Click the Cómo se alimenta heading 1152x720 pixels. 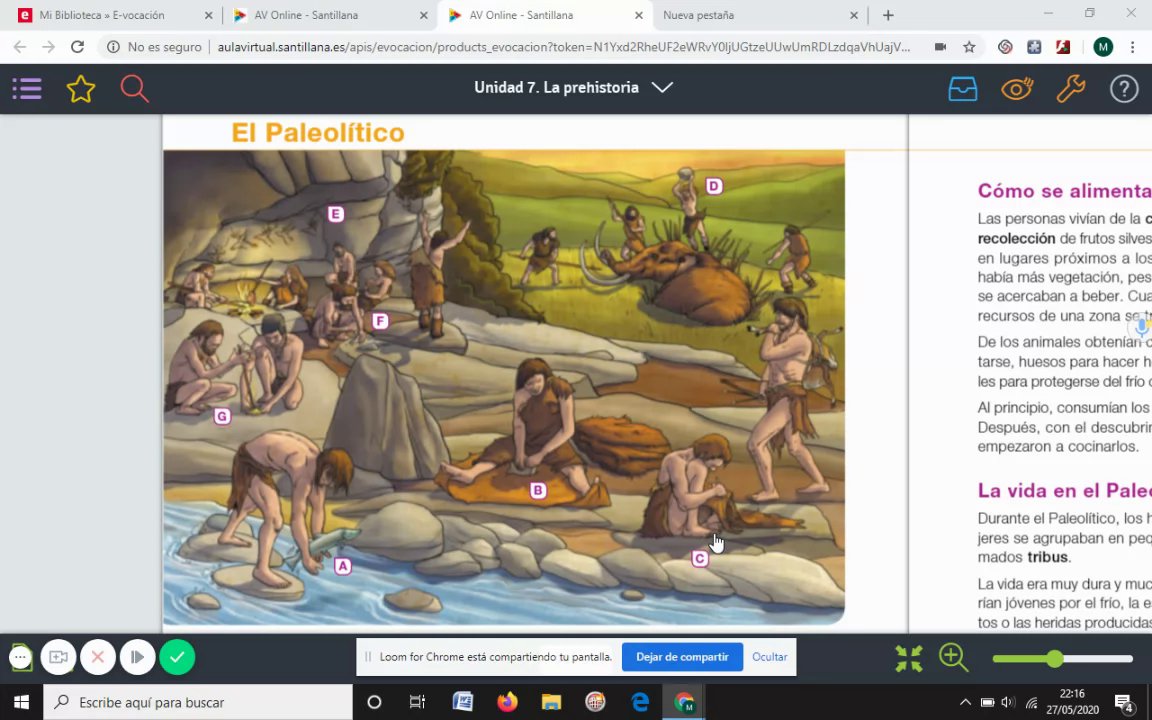coord(1064,190)
